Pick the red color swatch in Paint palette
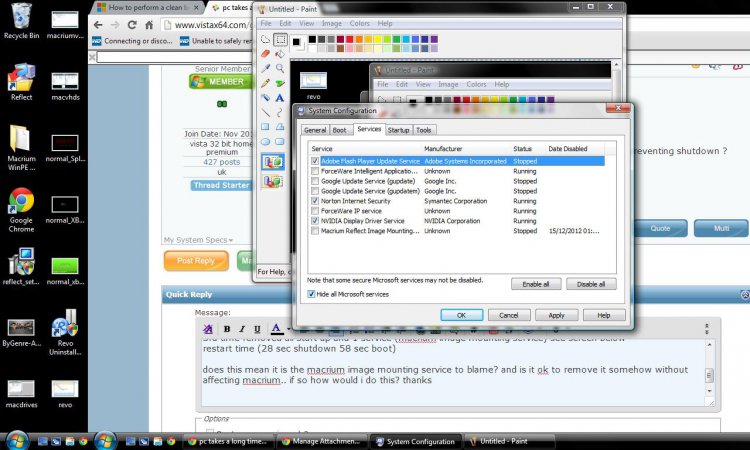The height and width of the screenshot is (450, 750). (350, 40)
